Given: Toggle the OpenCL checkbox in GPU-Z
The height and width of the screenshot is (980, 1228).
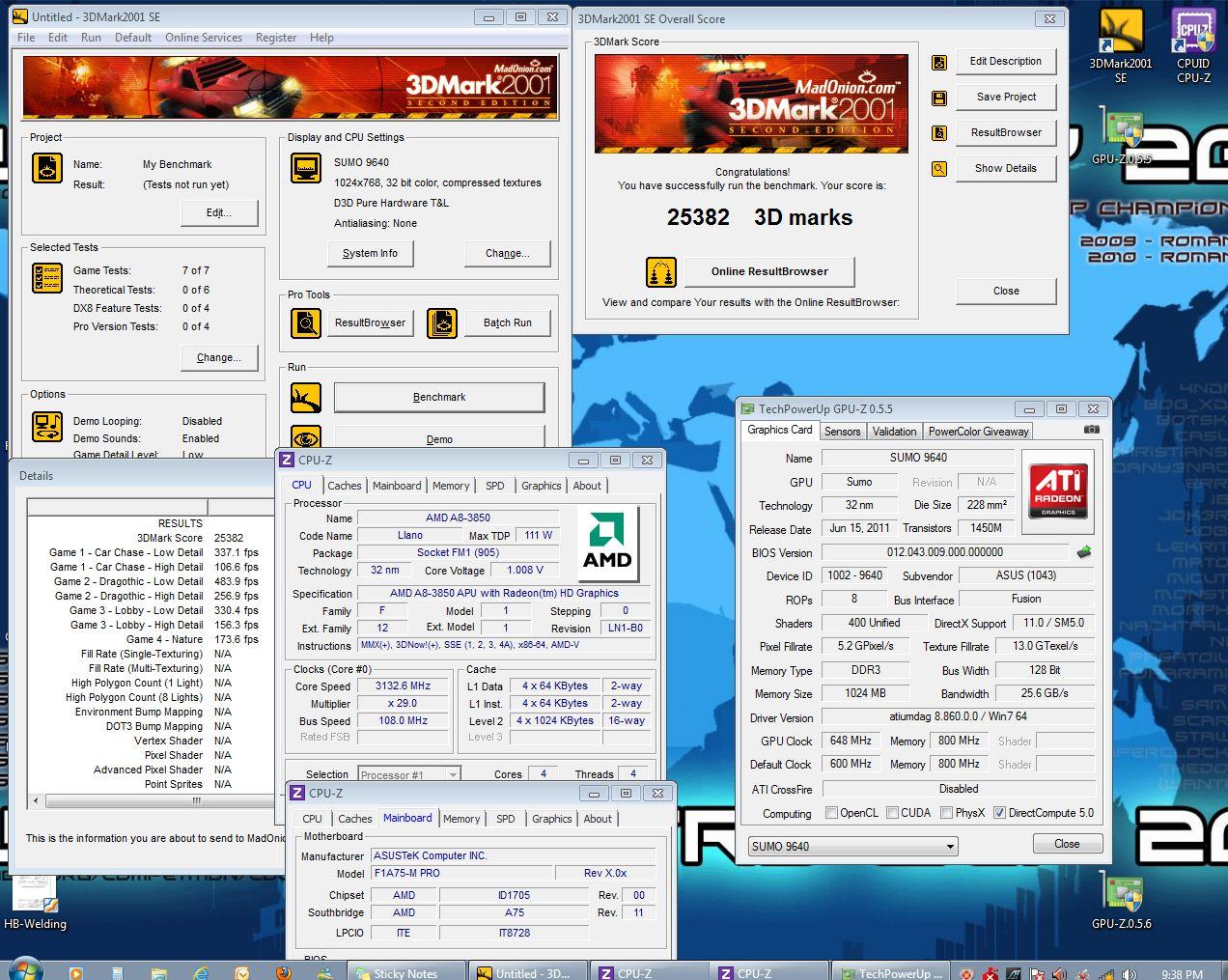Looking at the screenshot, I should tap(831, 813).
